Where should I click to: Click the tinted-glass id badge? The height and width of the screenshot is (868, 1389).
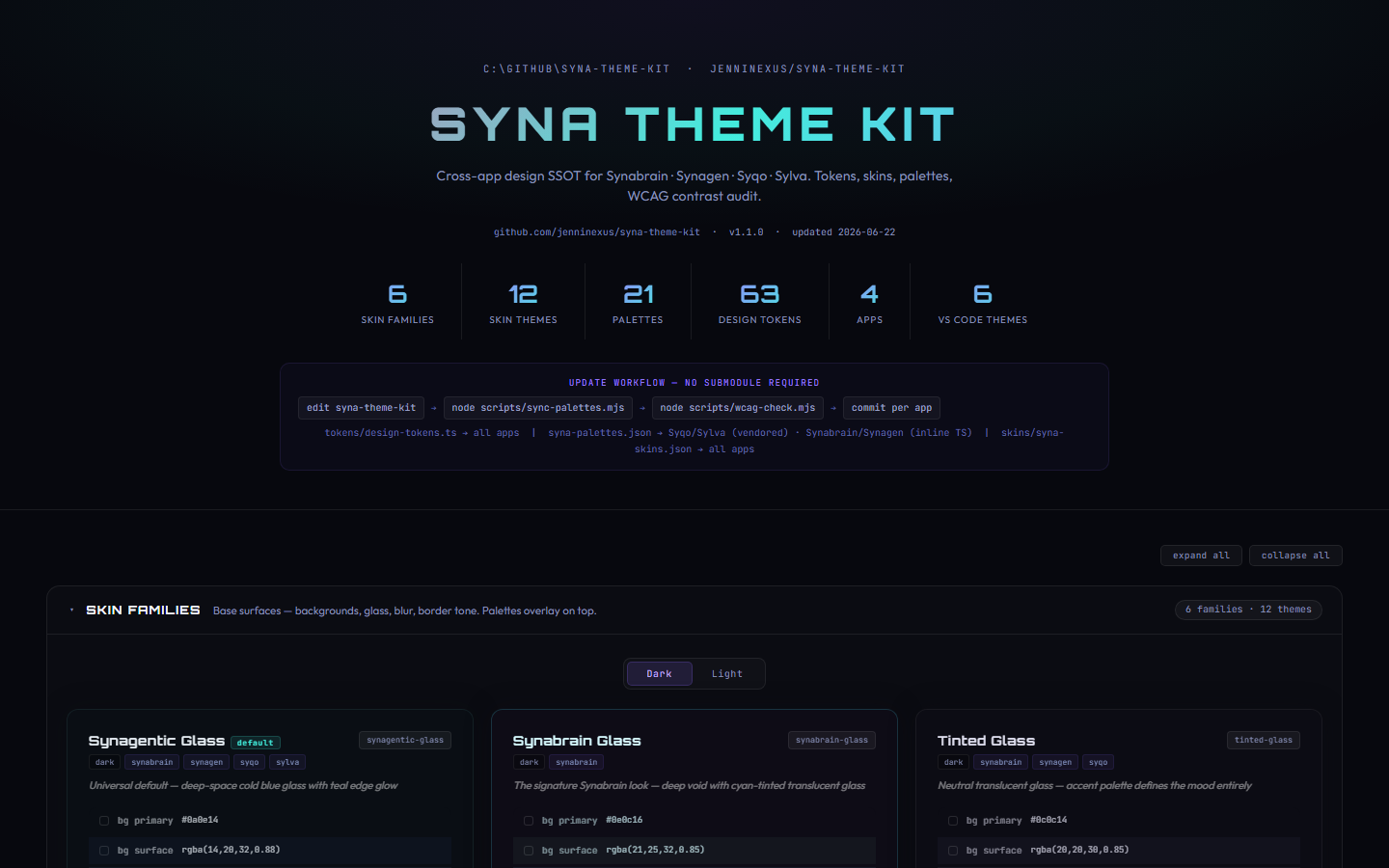(x=1264, y=741)
